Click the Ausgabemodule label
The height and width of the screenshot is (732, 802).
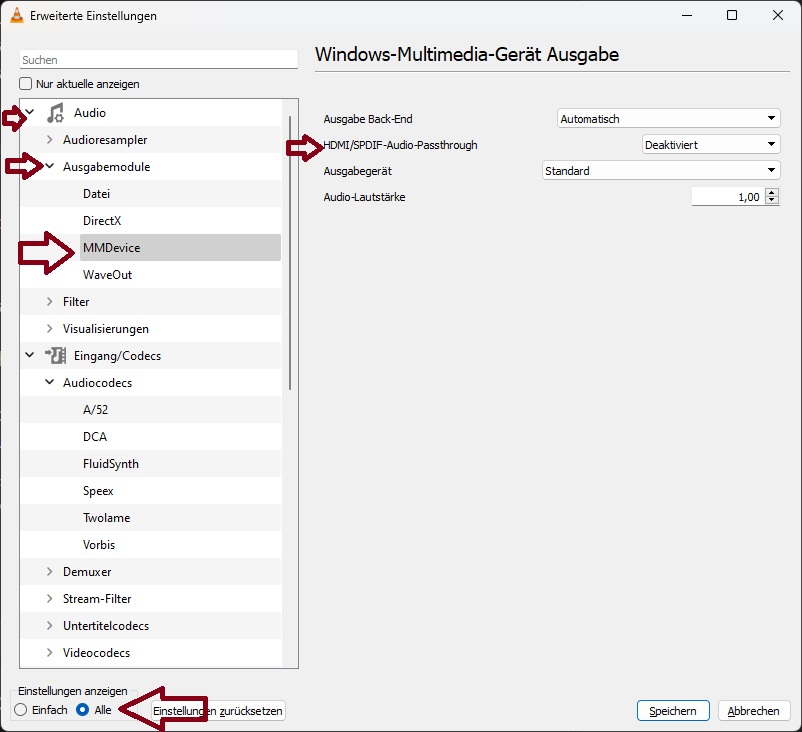106,167
